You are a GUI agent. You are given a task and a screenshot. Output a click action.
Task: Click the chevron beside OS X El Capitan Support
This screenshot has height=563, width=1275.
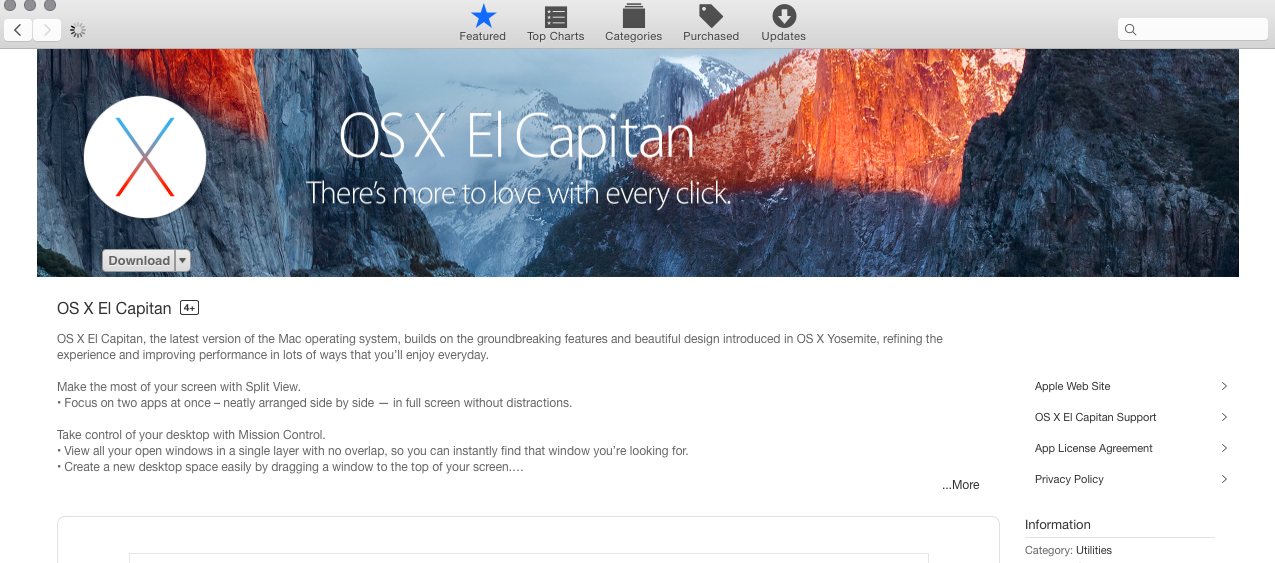click(x=1224, y=417)
